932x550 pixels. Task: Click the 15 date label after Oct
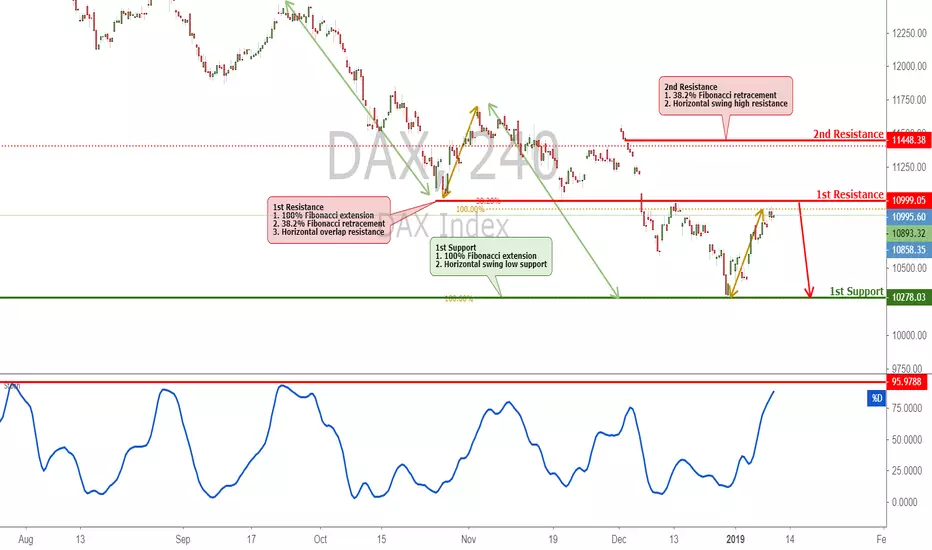[381, 539]
